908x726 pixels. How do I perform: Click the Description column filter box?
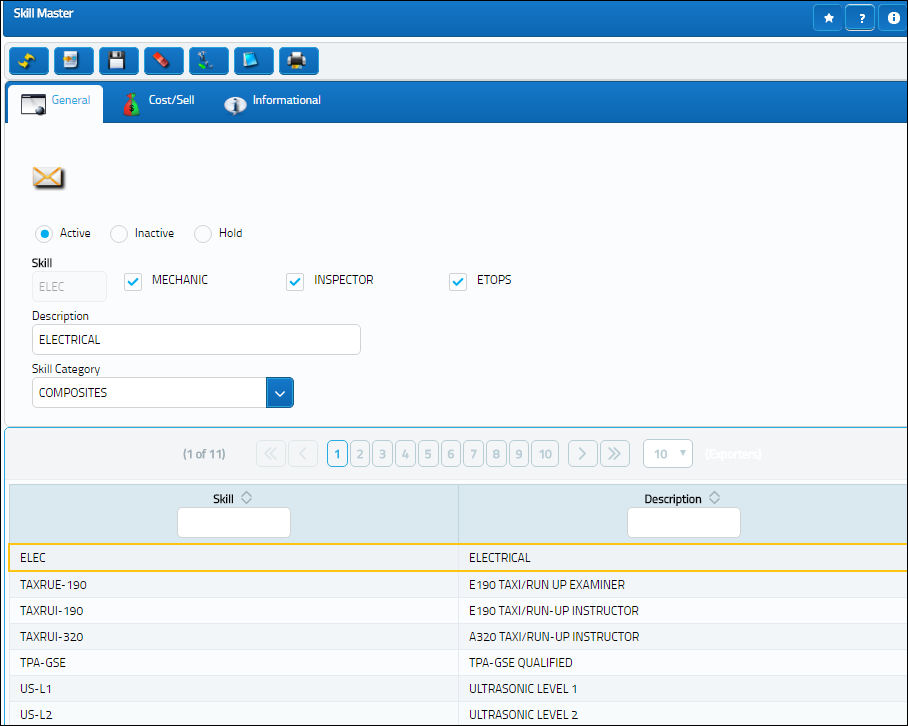click(684, 522)
